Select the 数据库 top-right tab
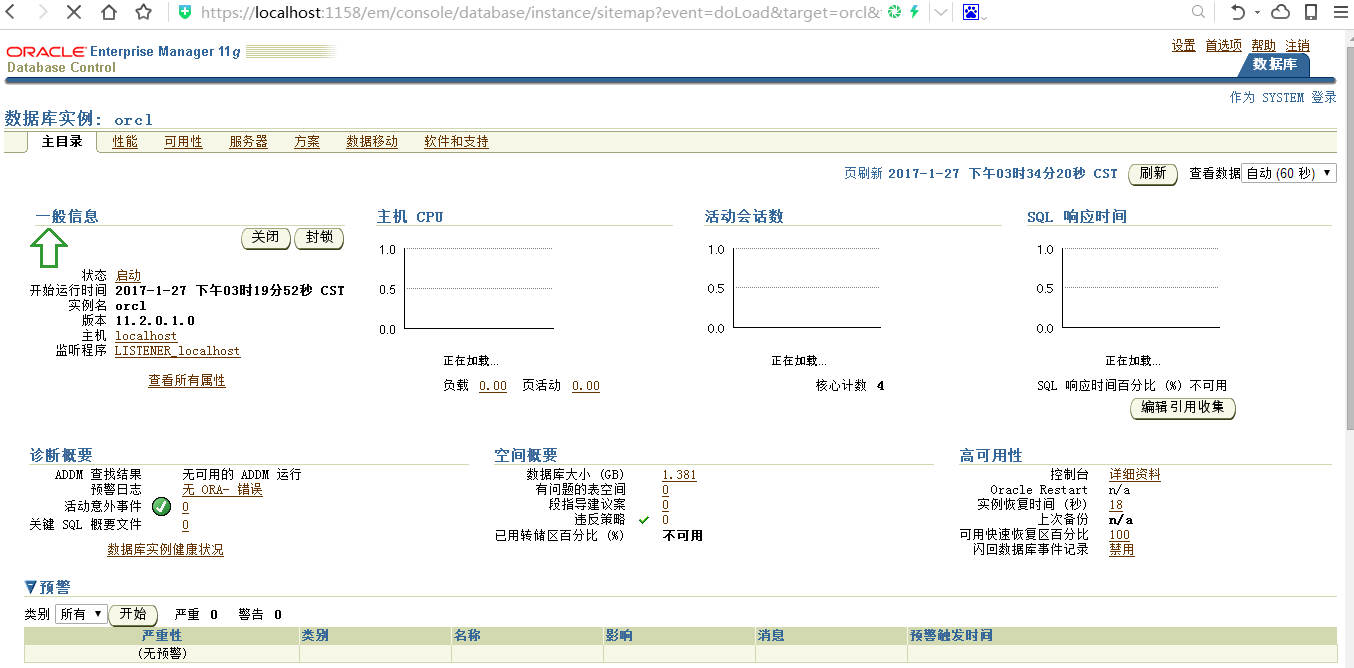The width and height of the screenshot is (1354, 668). 1274,64
